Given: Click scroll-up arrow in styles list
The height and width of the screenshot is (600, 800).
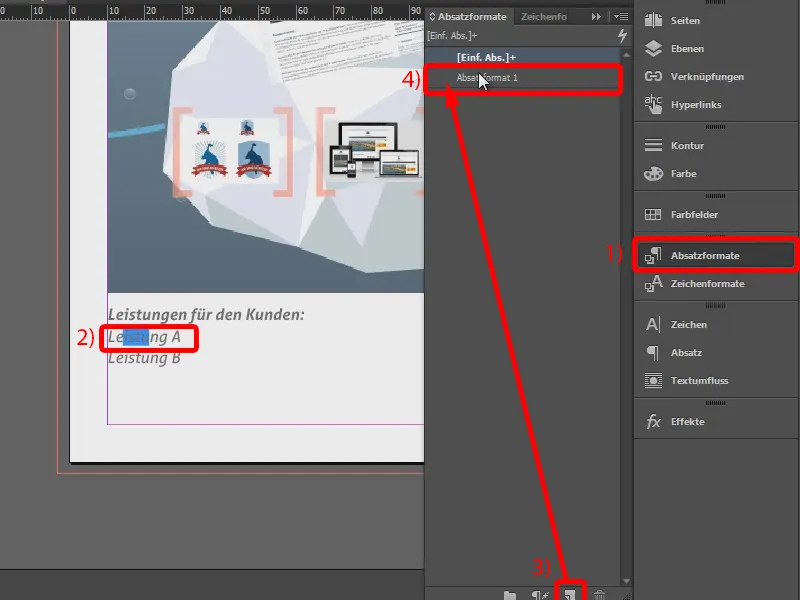Looking at the screenshot, I should click(627, 55).
